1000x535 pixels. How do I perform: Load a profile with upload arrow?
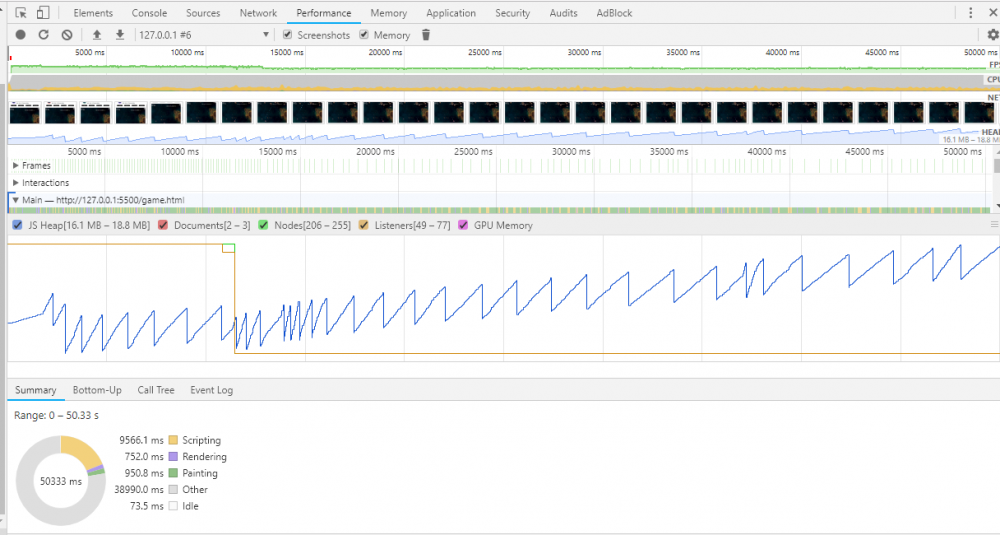(97, 35)
